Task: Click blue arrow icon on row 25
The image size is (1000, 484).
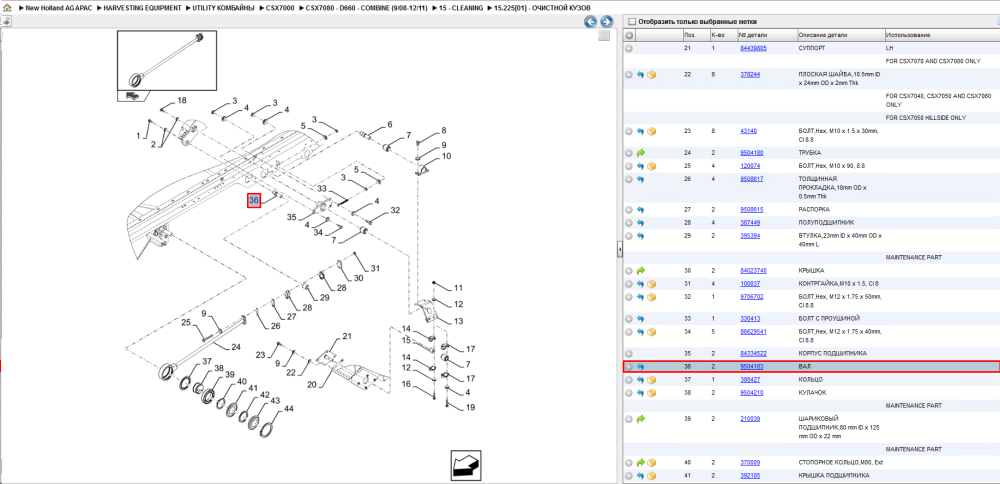Action: [640, 166]
